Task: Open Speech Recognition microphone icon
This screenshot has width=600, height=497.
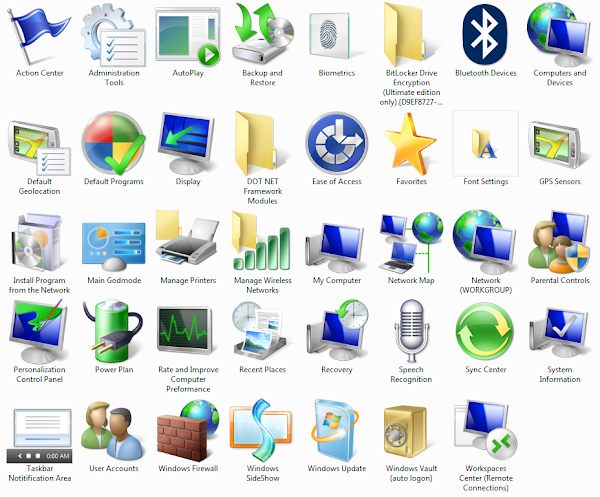Action: [x=412, y=331]
